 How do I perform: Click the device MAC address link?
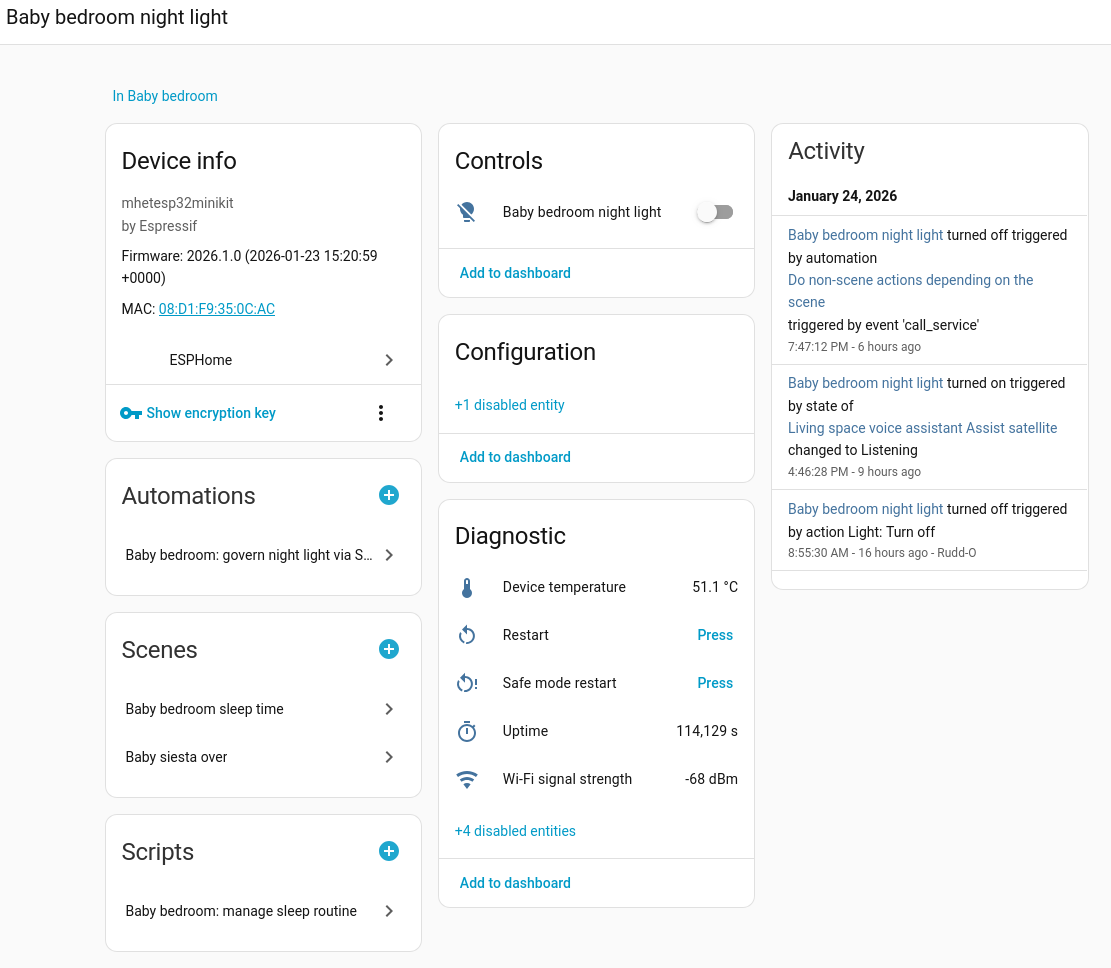coord(216,308)
